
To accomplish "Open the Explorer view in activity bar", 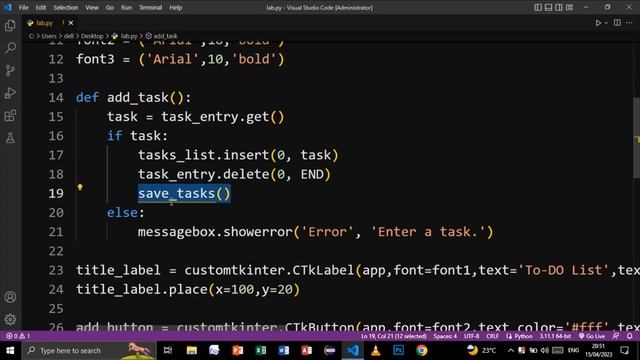I will pyautogui.click(x=10, y=26).
